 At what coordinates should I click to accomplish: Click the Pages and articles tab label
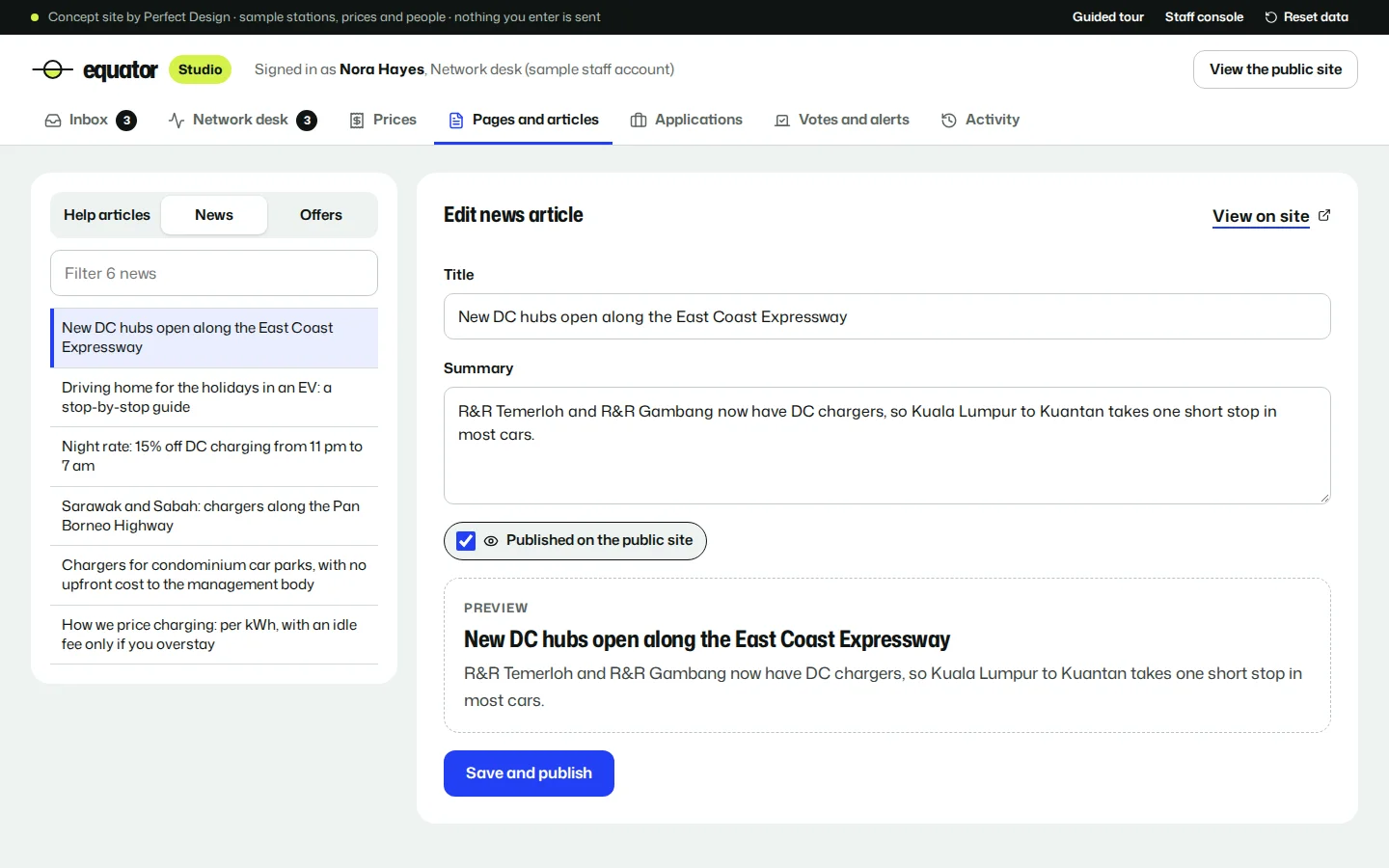(x=535, y=120)
